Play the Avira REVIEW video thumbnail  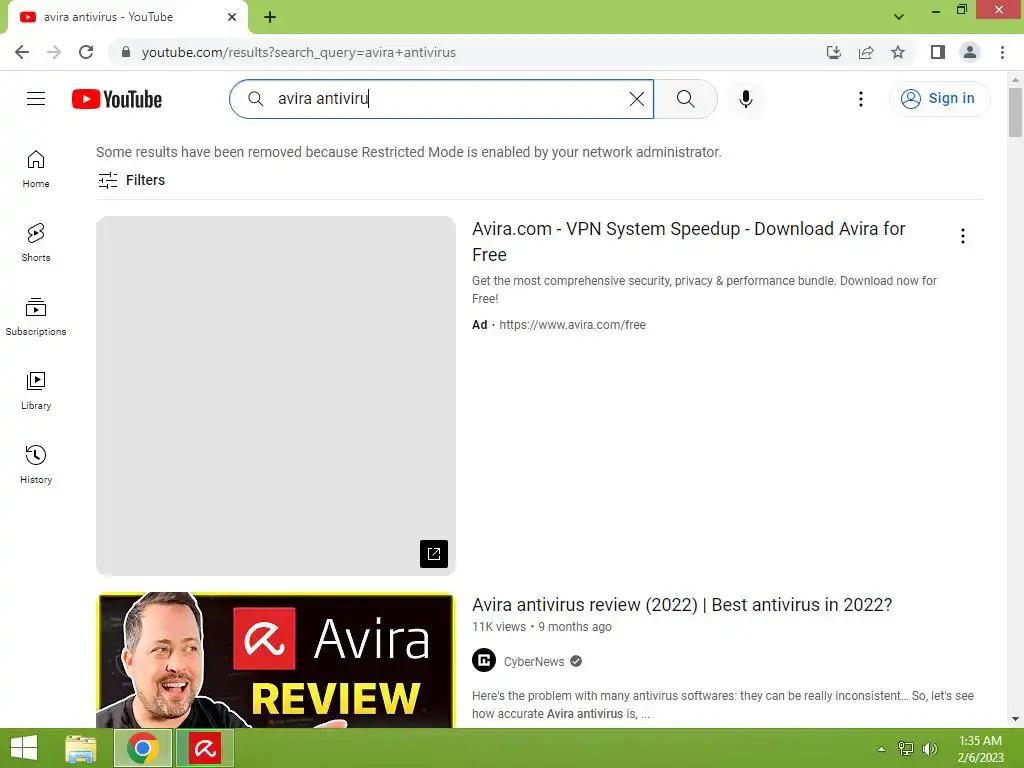[x=276, y=660]
